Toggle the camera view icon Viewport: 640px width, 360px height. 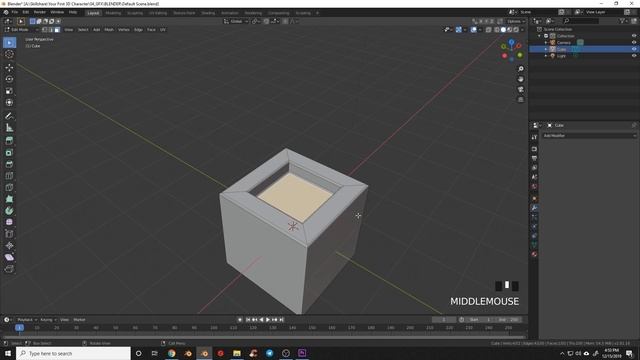click(520, 89)
